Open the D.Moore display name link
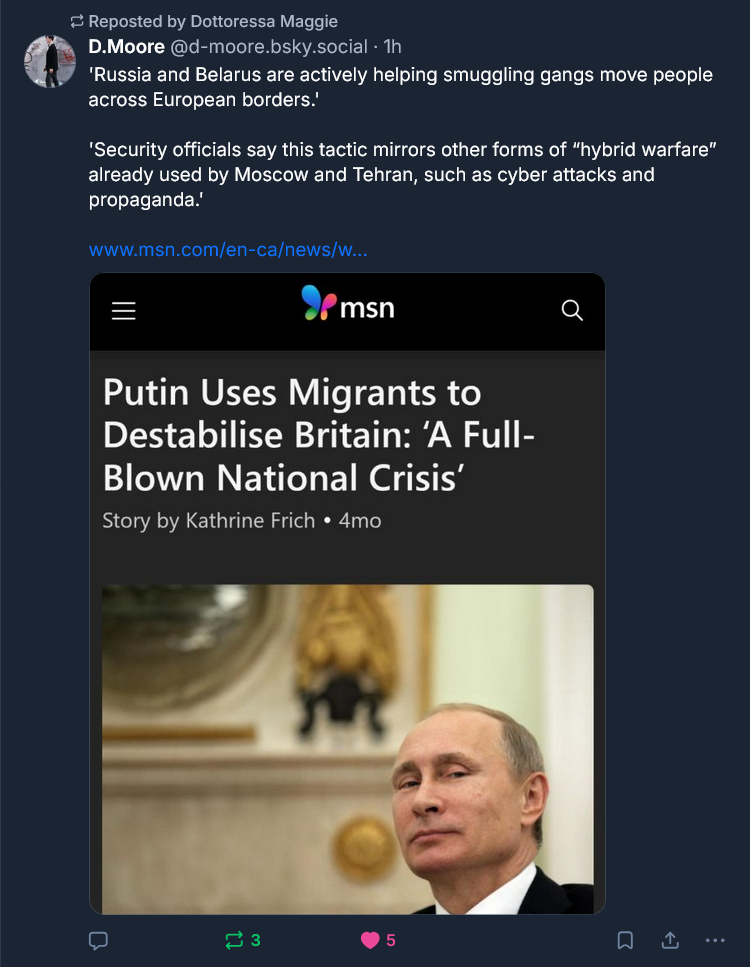 click(x=126, y=47)
